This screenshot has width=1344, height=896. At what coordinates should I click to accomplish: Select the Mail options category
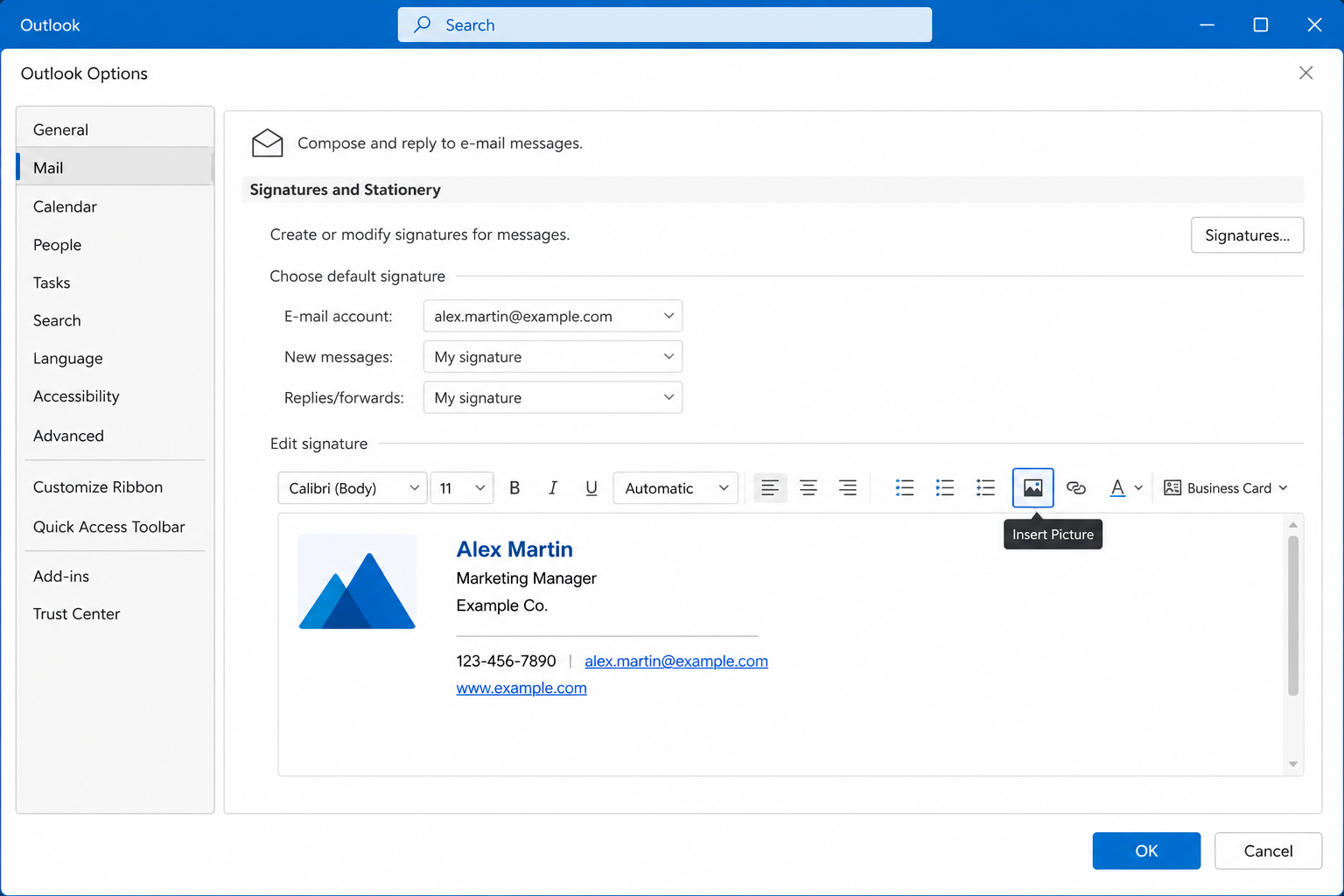tap(115, 167)
